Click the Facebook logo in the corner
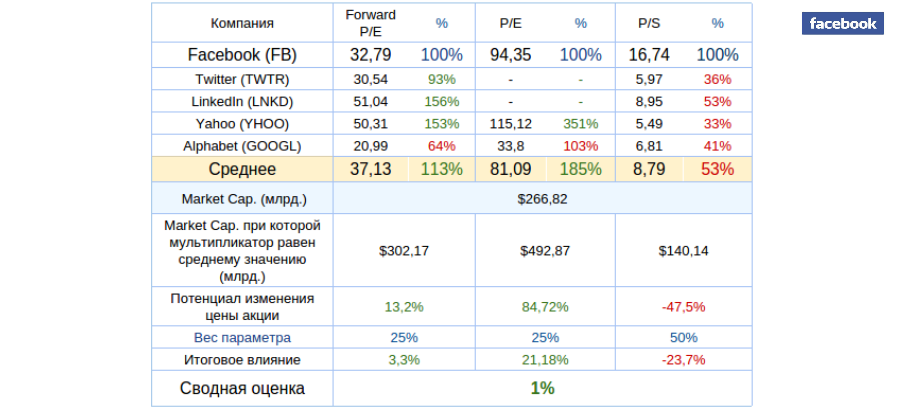This screenshot has height=412, width=902. tap(842, 24)
